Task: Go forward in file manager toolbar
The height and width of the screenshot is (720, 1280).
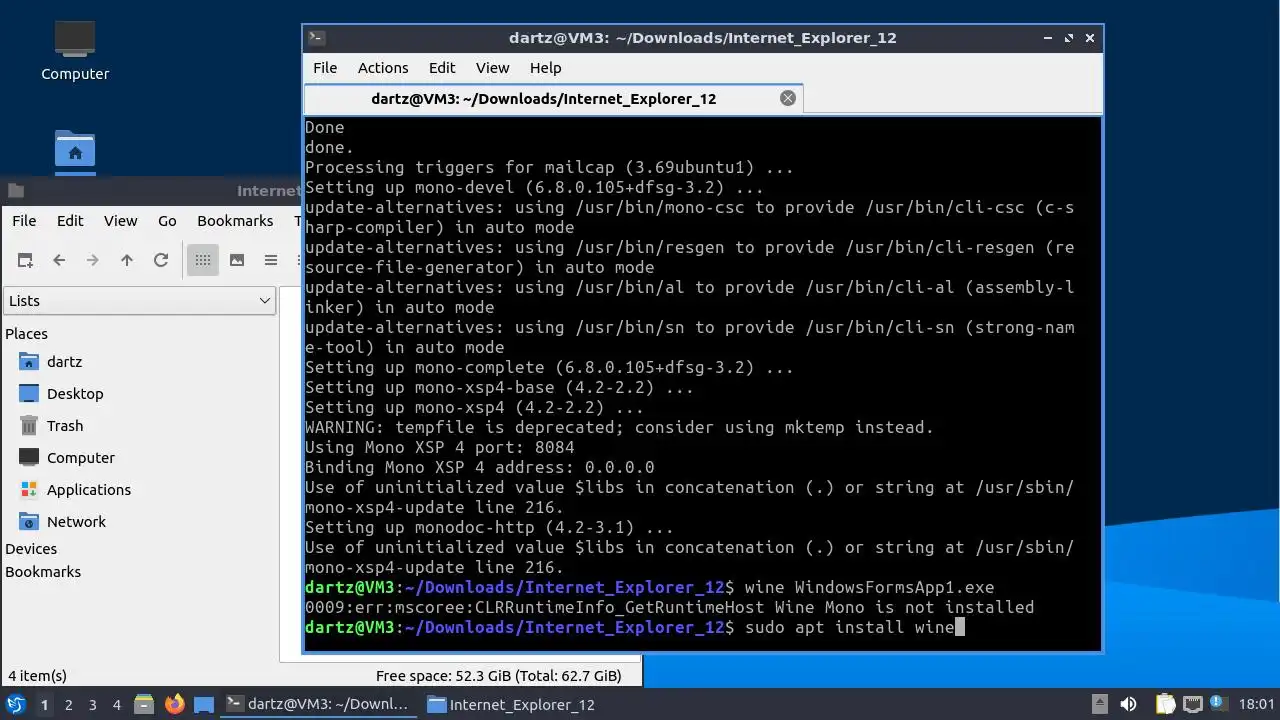Action: (93, 260)
